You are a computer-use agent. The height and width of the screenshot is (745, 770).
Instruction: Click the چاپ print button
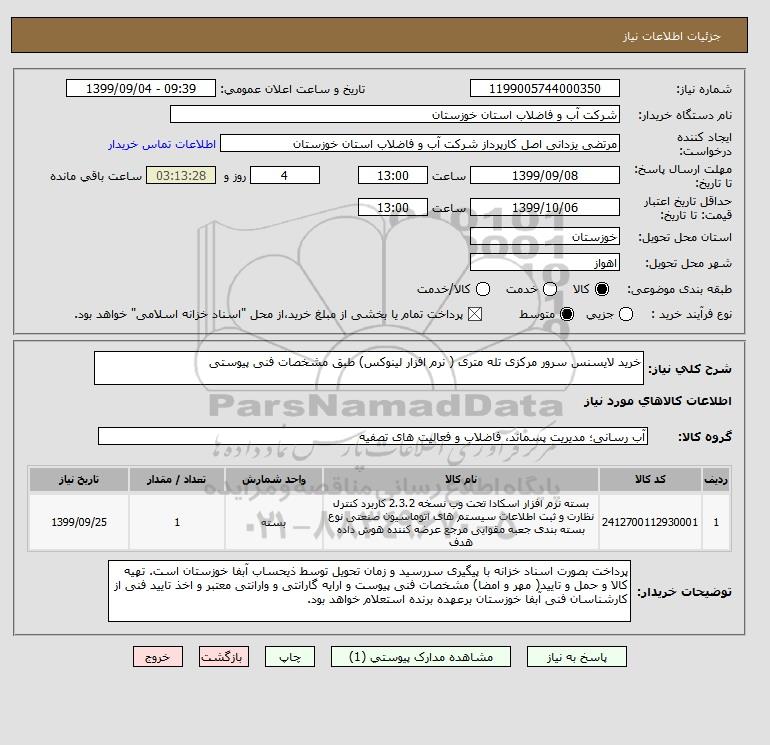(290, 657)
